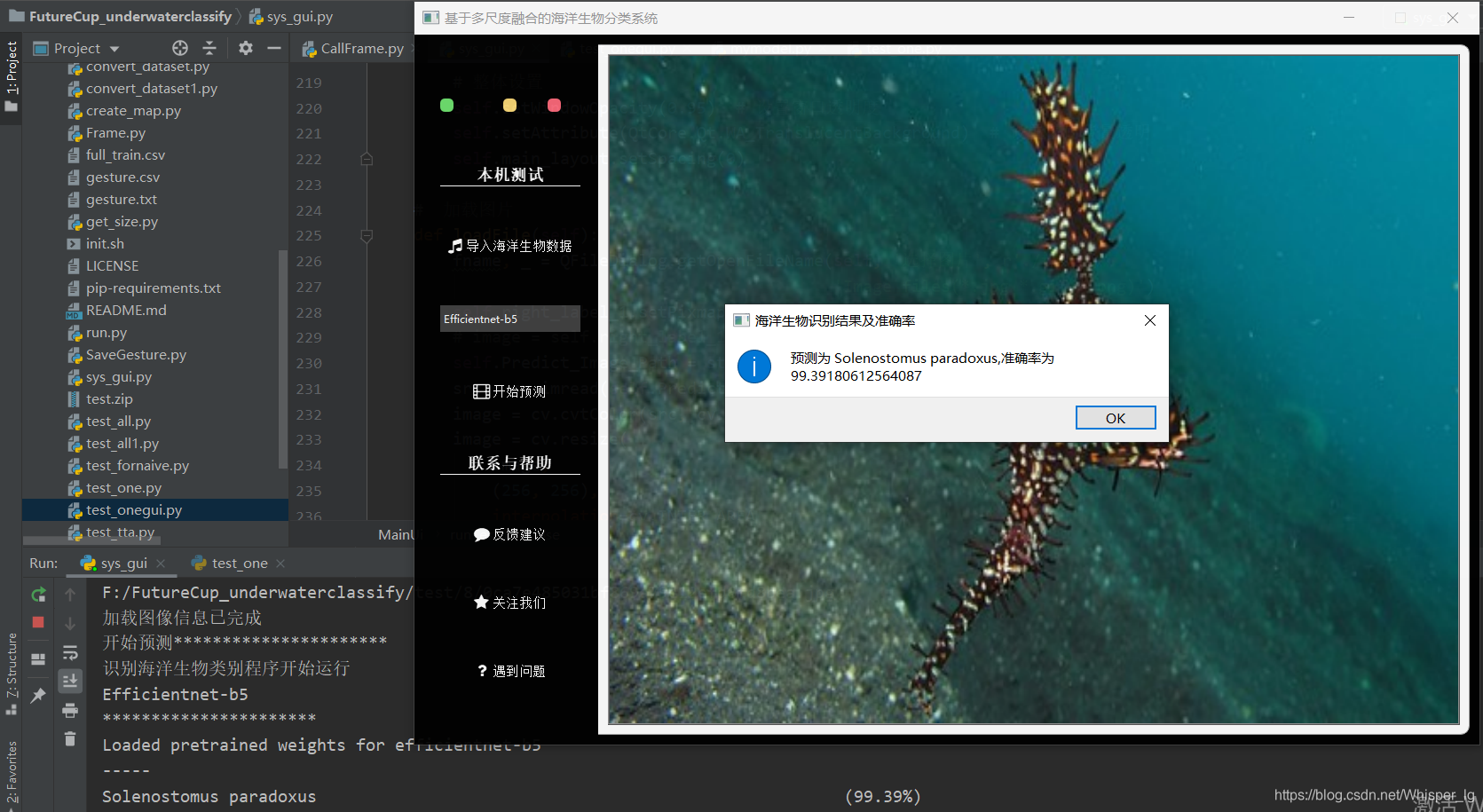The width and height of the screenshot is (1483, 812).
Task: Click the trash clear-all icon
Action: pyautogui.click(x=70, y=738)
